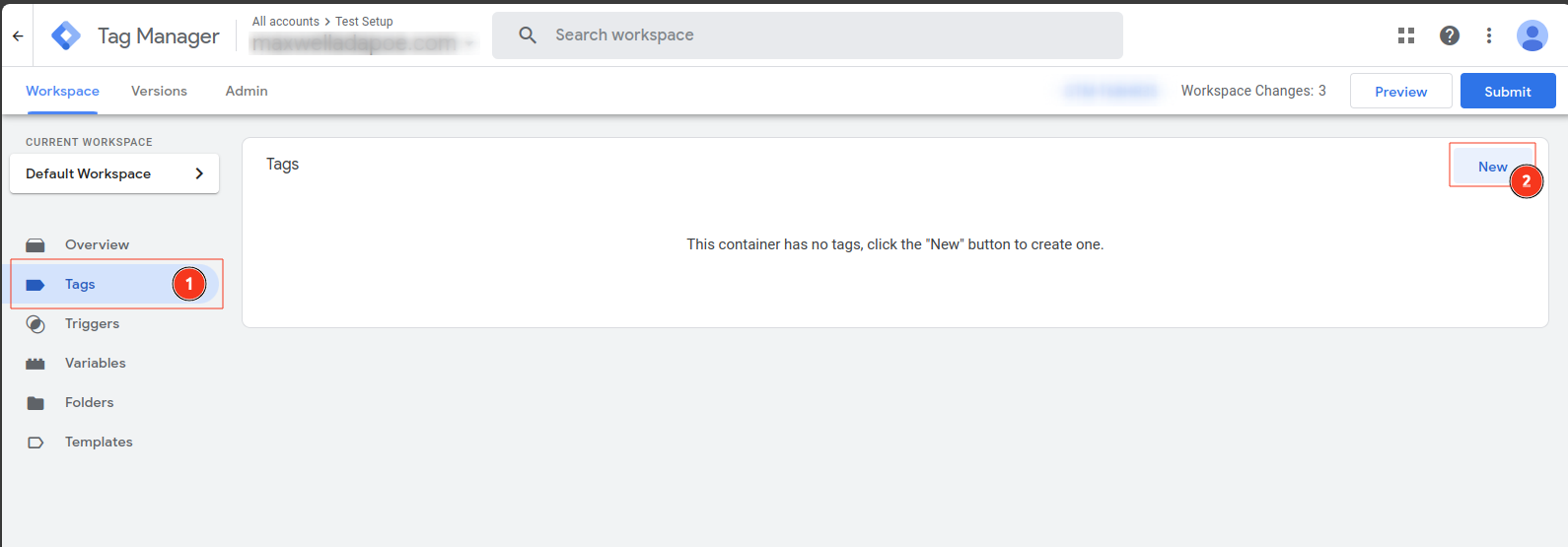This screenshot has width=1568, height=547.
Task: Switch to the Versions tab
Action: (159, 91)
